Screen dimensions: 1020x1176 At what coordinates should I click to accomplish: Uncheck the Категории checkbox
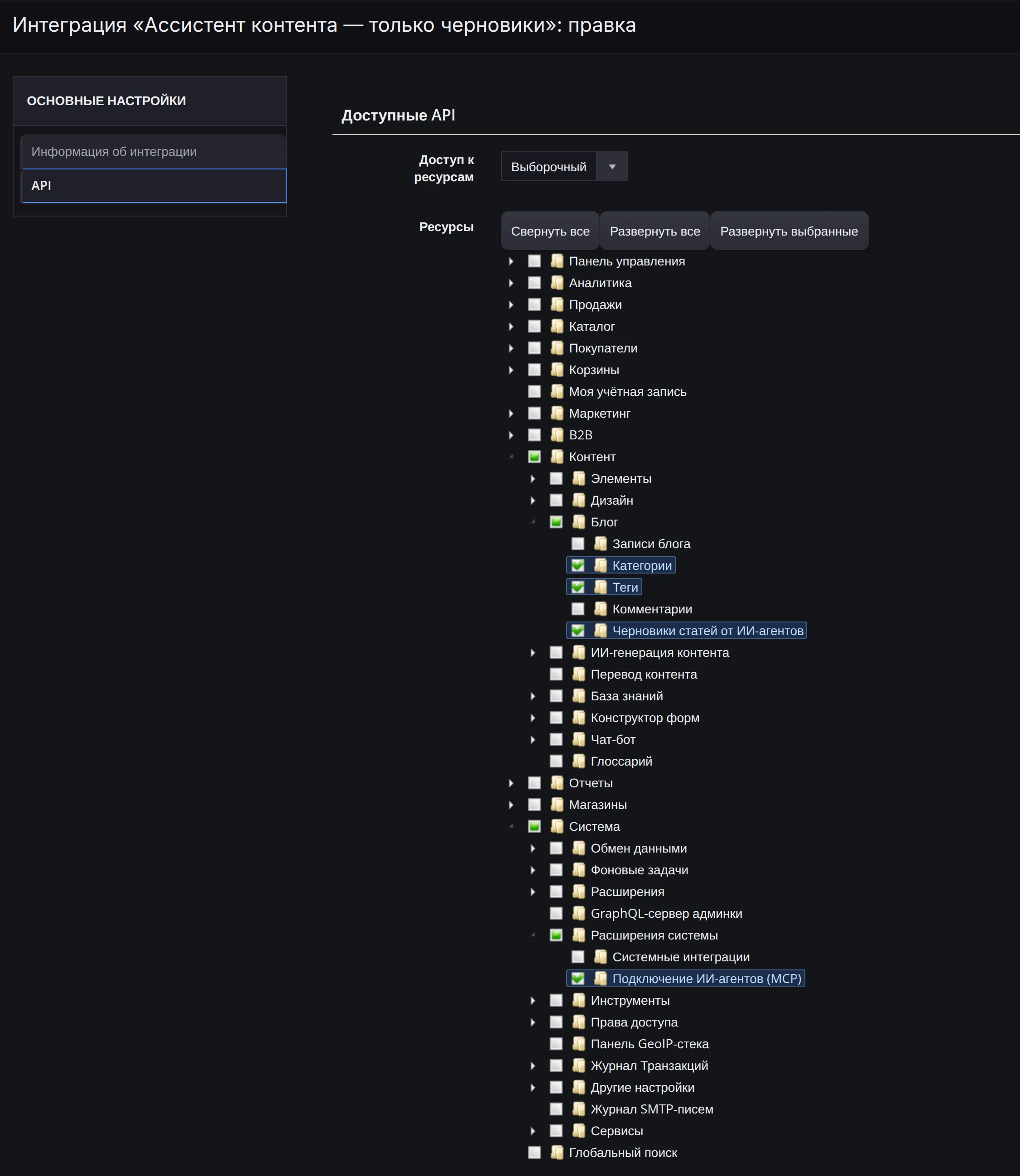coord(578,565)
